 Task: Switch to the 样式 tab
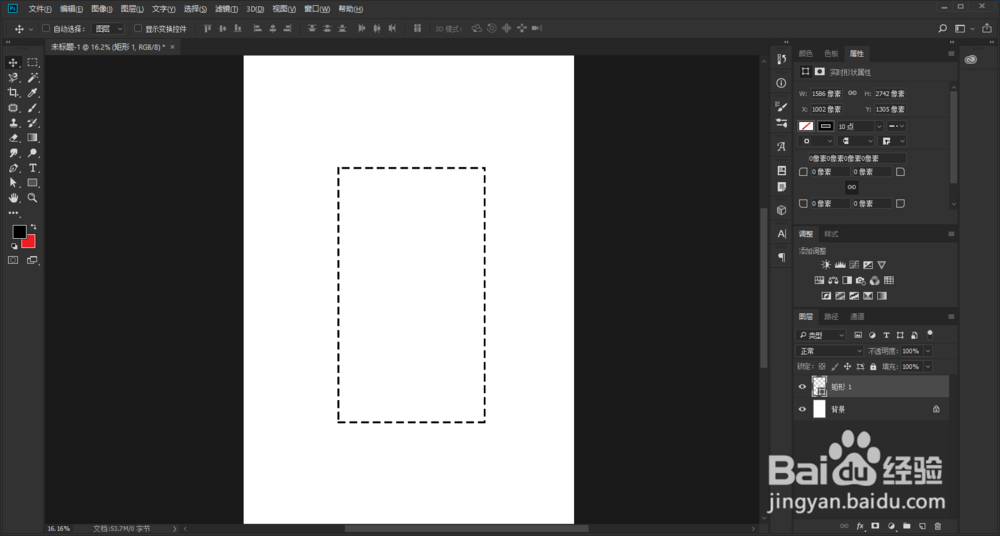[831, 234]
